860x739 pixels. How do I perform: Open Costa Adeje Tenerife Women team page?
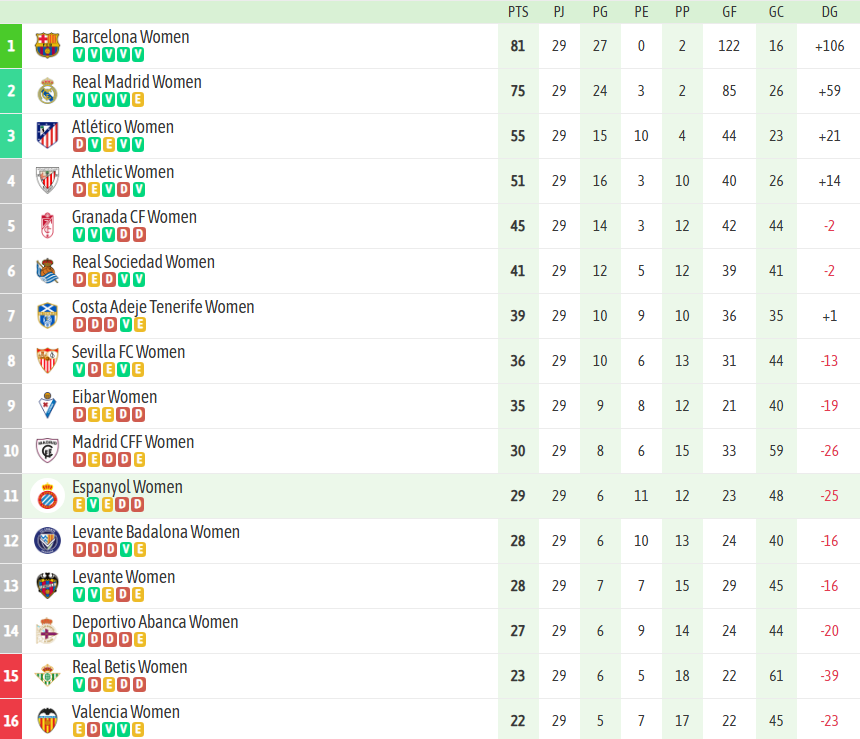pos(163,307)
